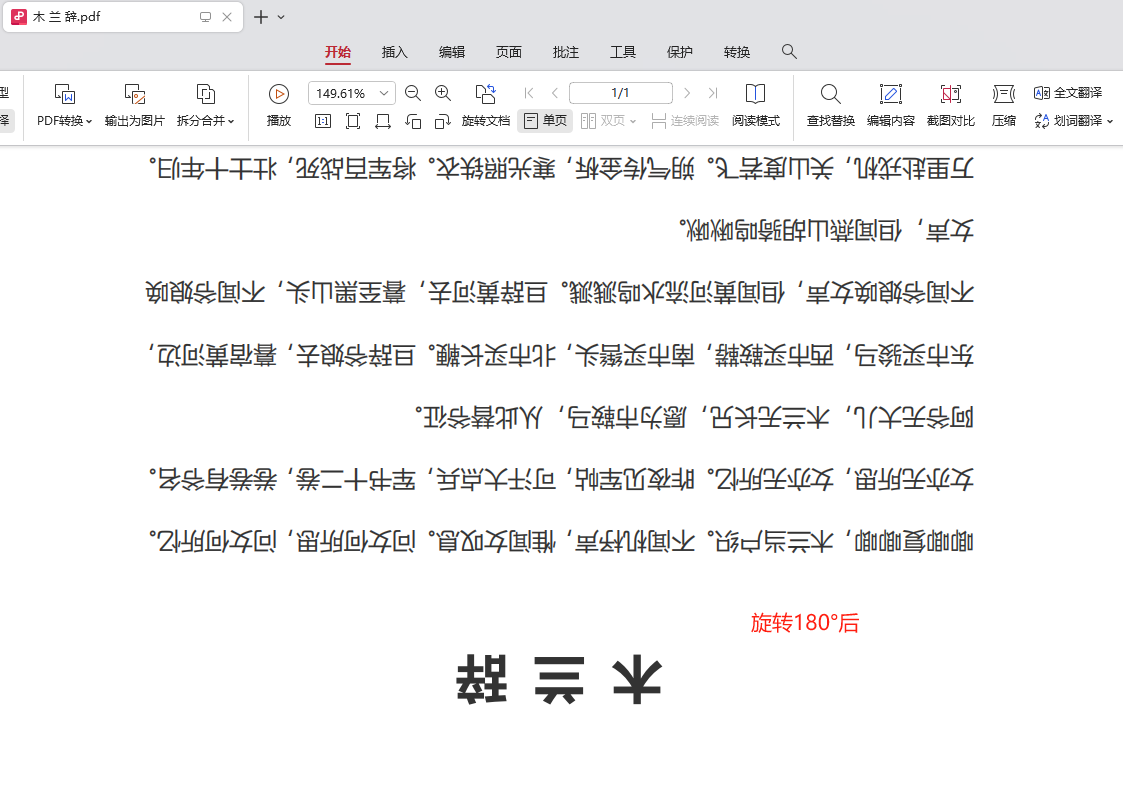Click the search icon in the tab row
Image resolution: width=1123 pixels, height=789 pixels.
tap(789, 52)
